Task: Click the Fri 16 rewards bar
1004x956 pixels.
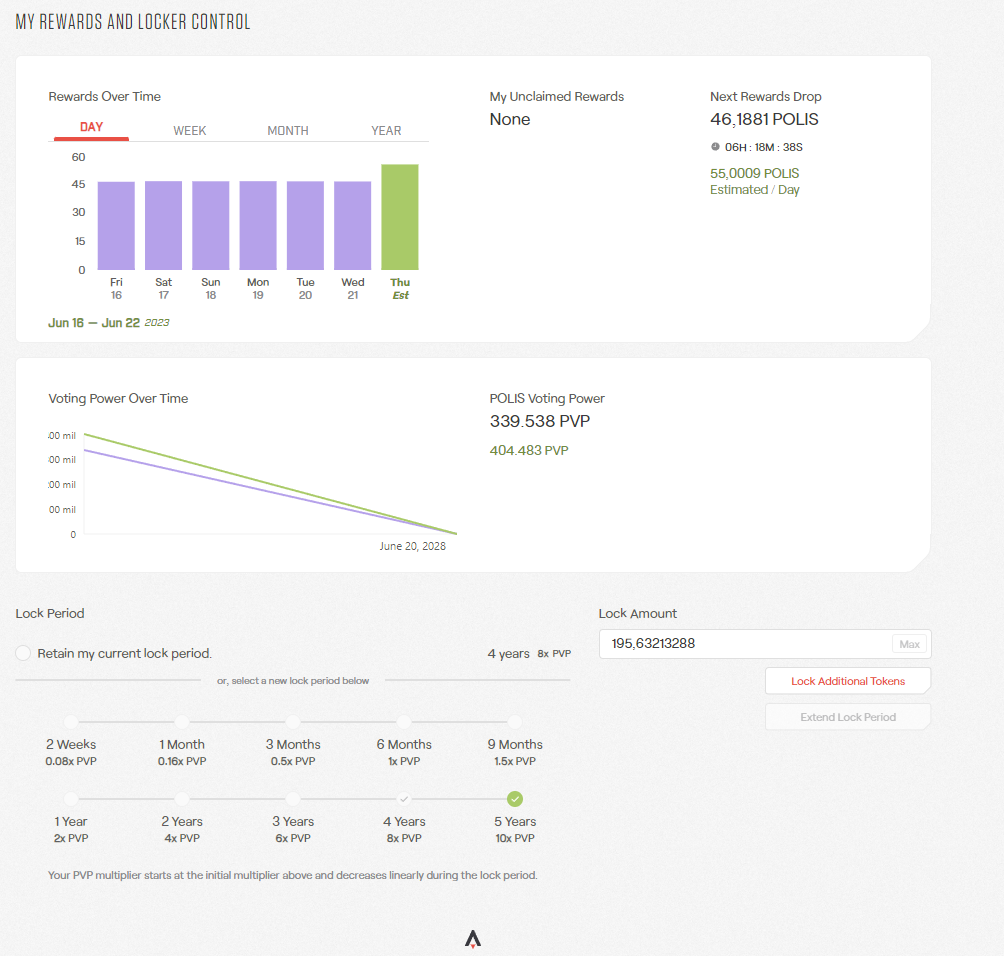Action: [116, 225]
